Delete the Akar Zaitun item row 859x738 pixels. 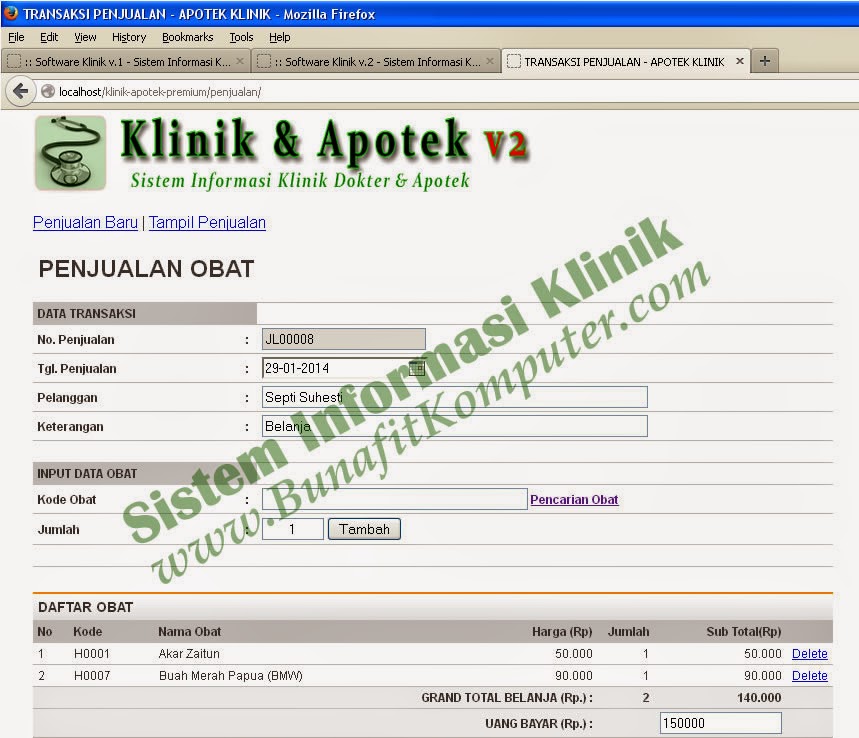coord(809,654)
